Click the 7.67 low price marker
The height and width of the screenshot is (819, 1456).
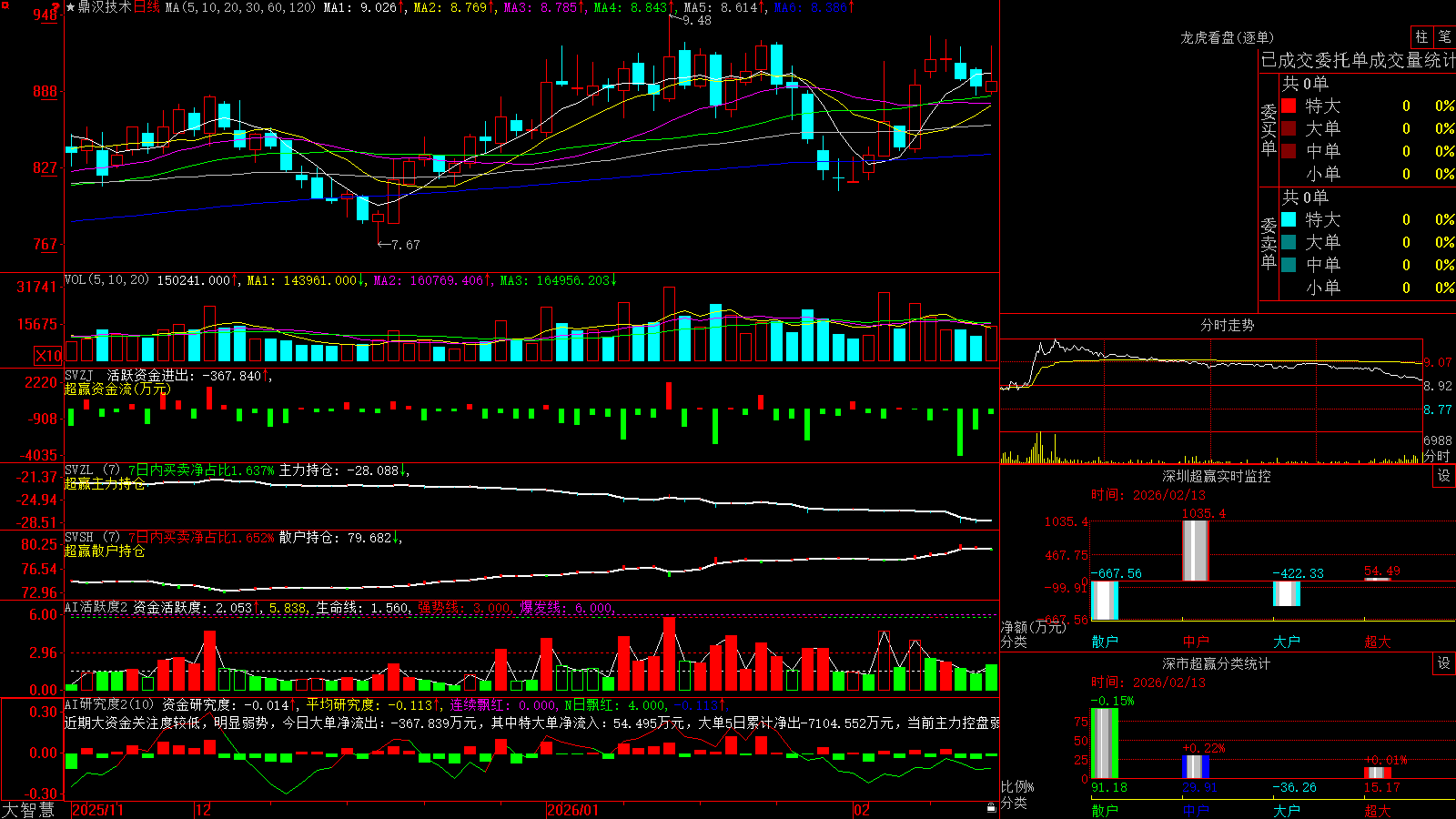pyautogui.click(x=405, y=245)
